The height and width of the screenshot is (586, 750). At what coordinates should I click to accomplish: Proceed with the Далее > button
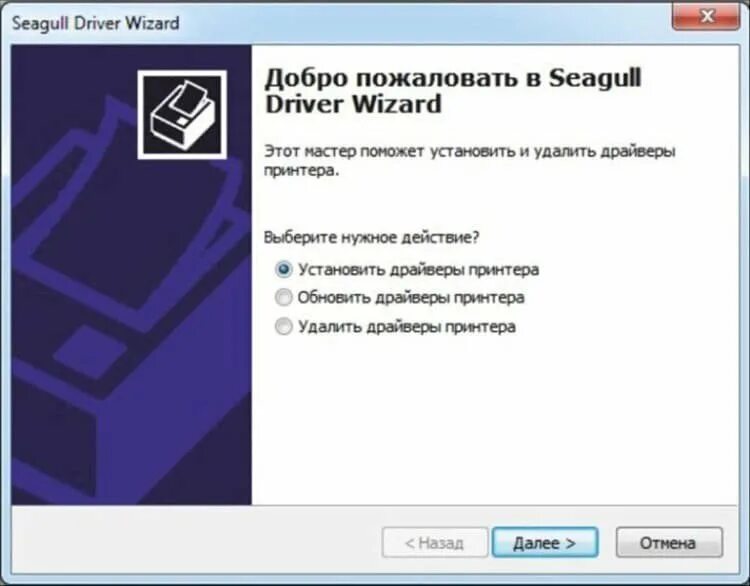pos(545,542)
